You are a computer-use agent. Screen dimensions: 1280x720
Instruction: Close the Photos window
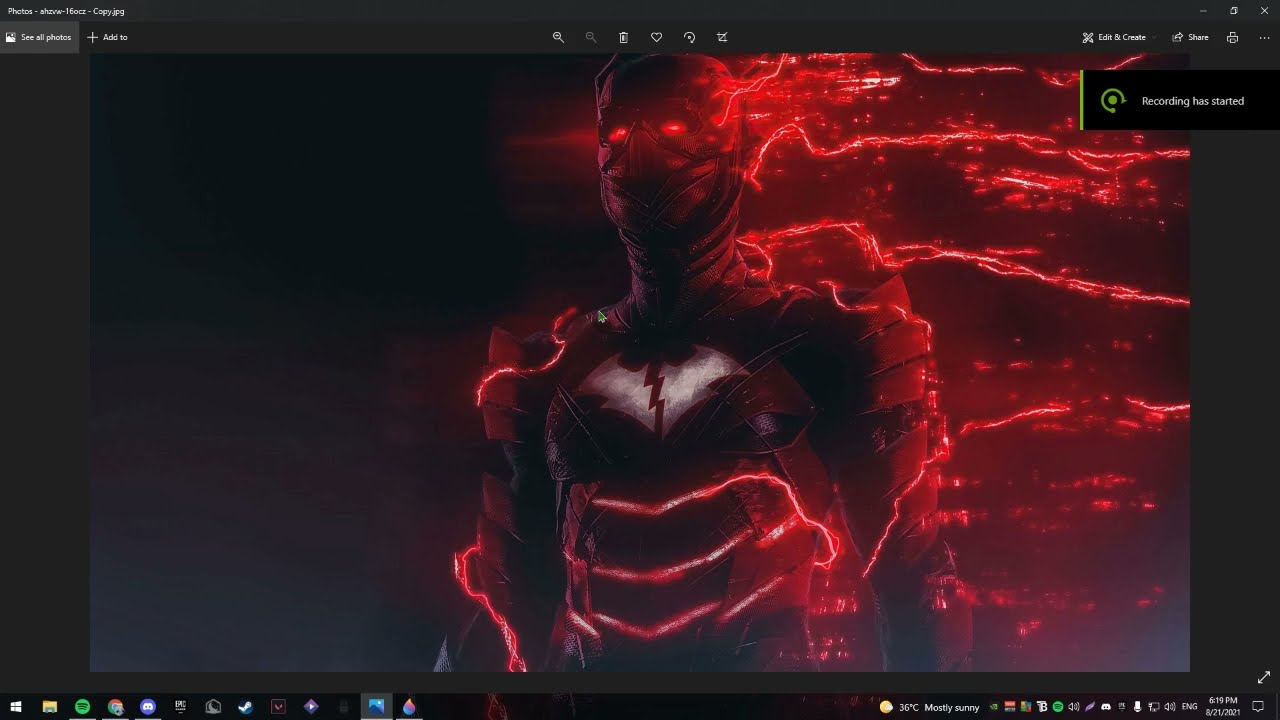1264,11
